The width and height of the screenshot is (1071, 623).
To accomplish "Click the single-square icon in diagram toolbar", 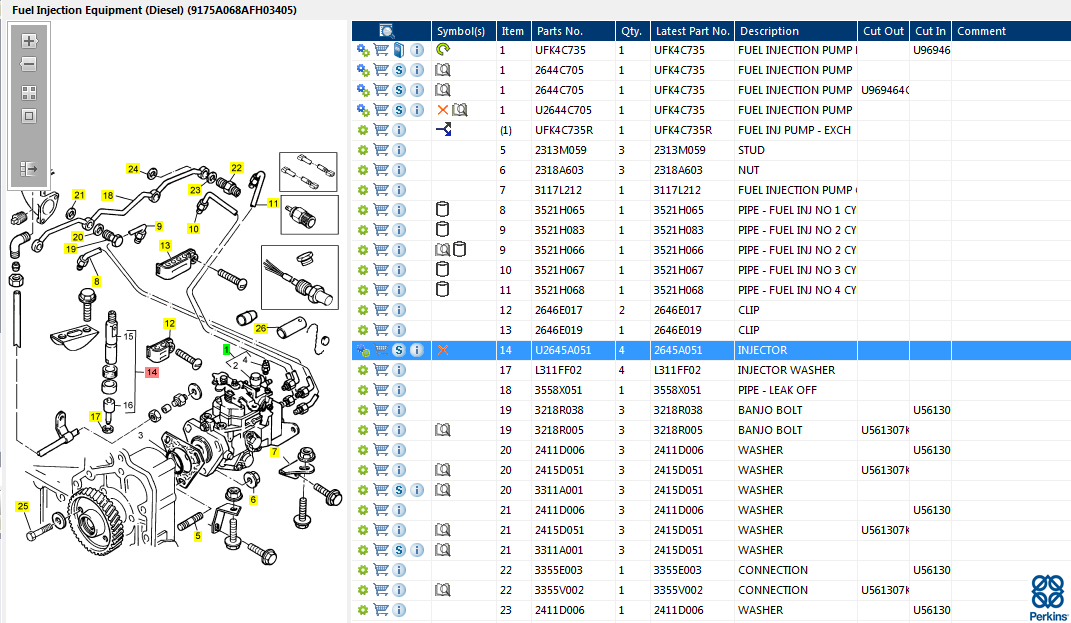I will (29, 116).
